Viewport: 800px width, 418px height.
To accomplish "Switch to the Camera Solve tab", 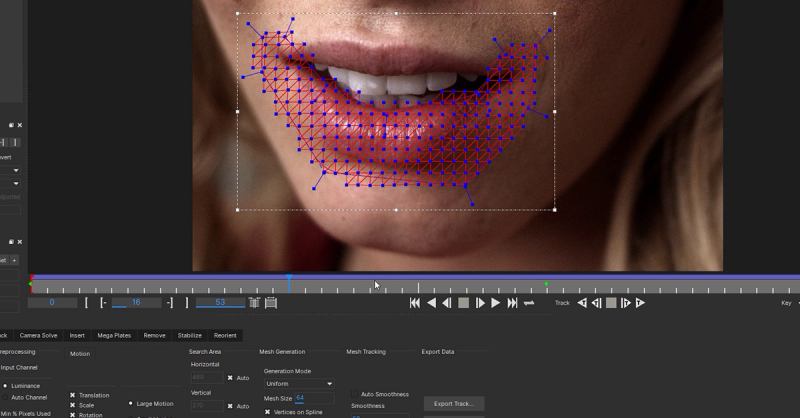I will (38, 335).
